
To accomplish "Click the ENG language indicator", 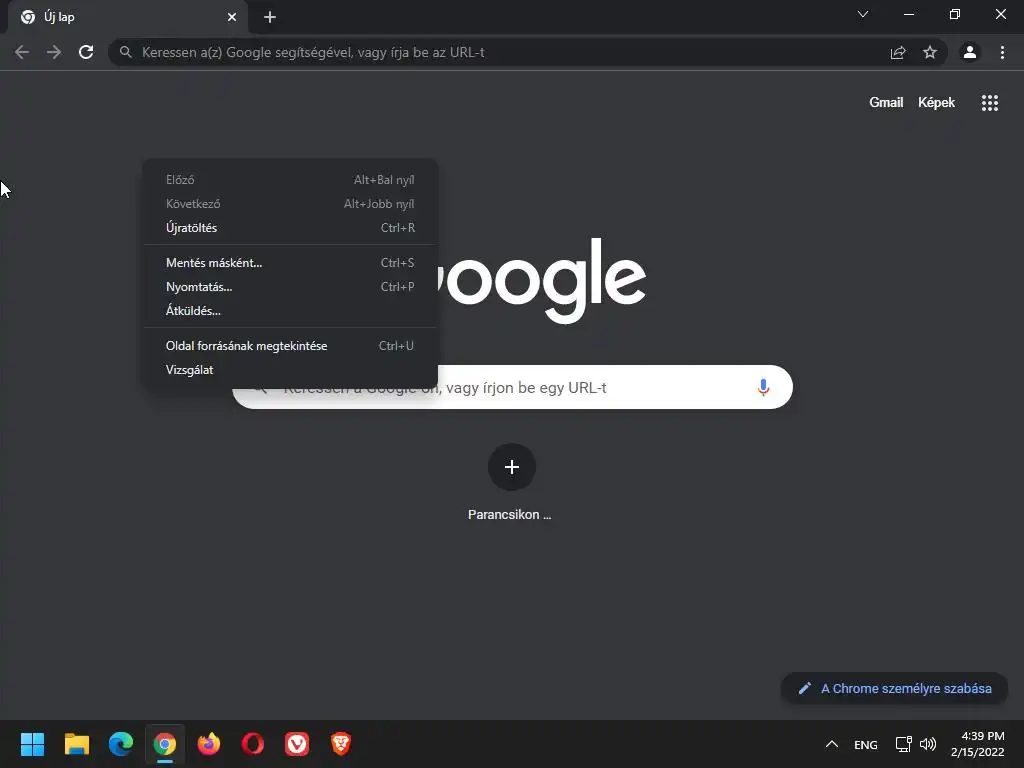I will [x=866, y=744].
